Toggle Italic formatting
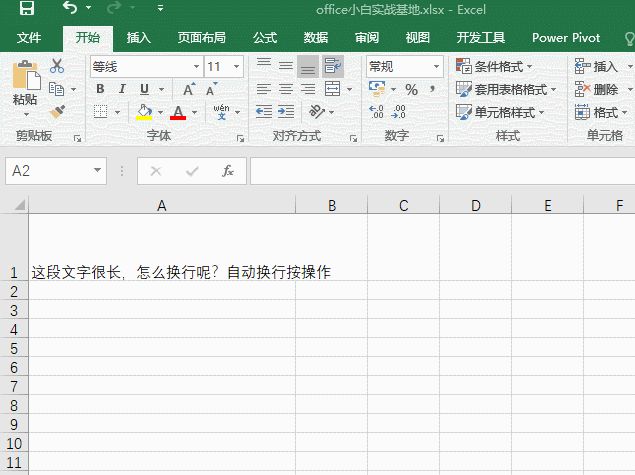The image size is (635, 475). click(122, 90)
